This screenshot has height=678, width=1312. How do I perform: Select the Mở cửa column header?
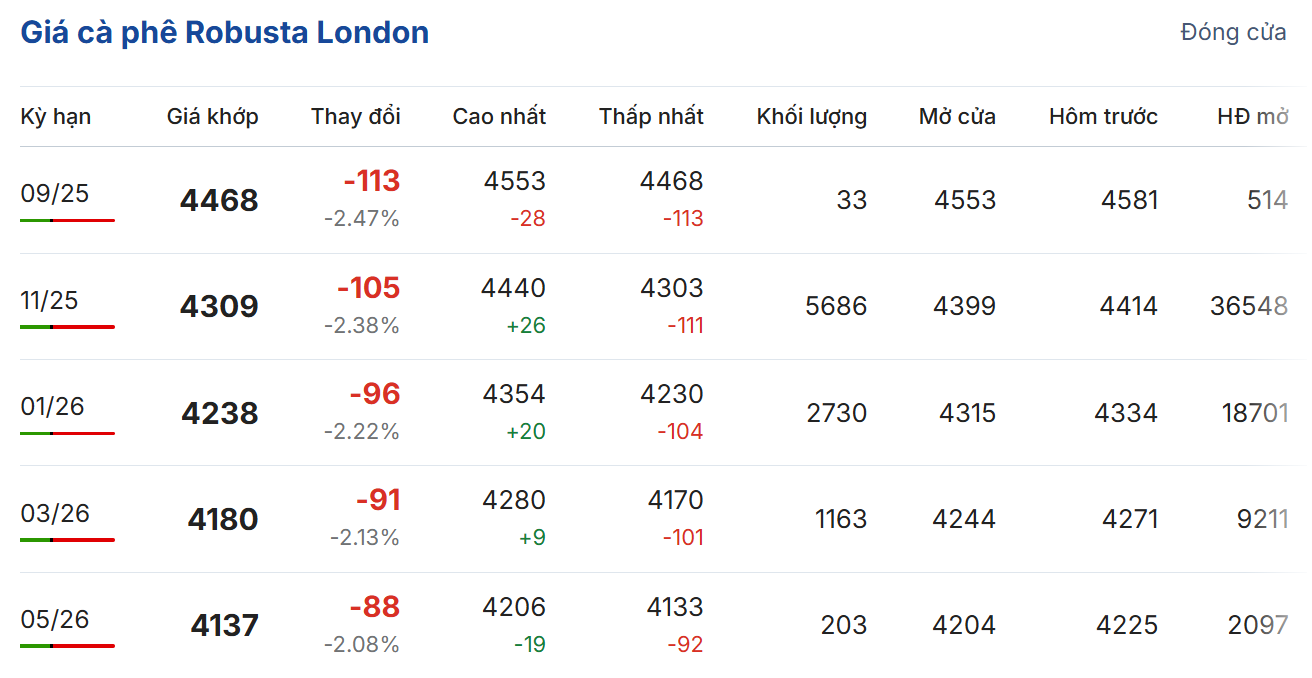(957, 116)
